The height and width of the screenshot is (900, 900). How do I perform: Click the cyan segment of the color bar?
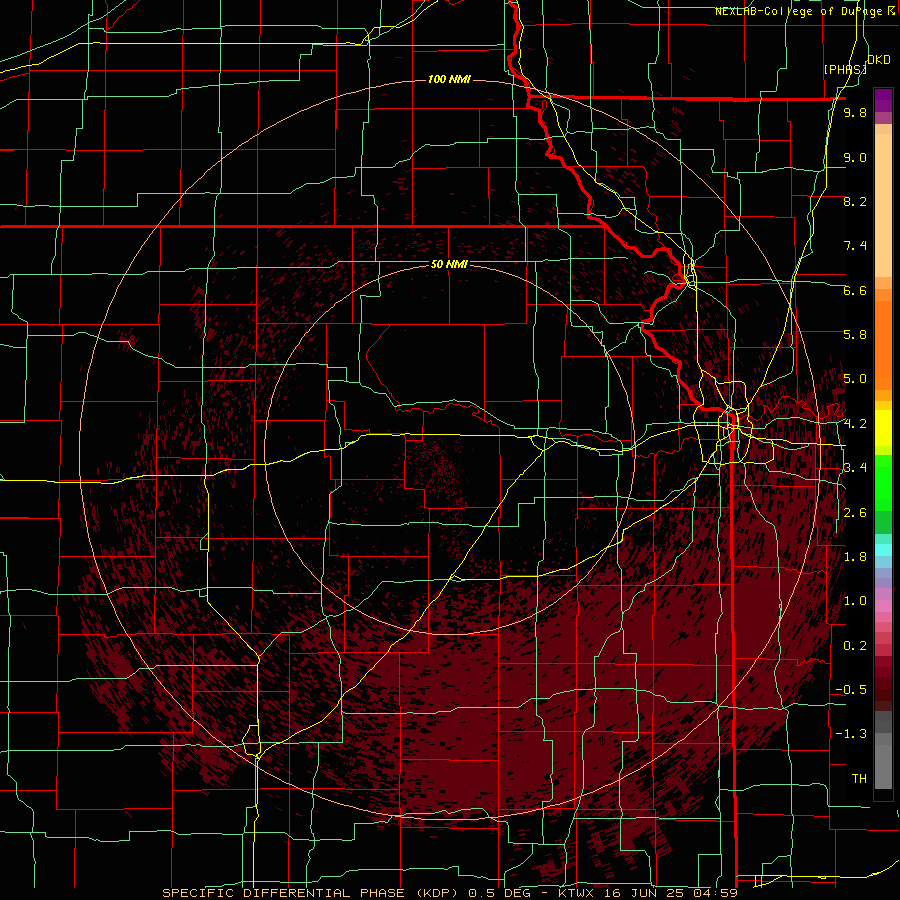click(x=883, y=550)
